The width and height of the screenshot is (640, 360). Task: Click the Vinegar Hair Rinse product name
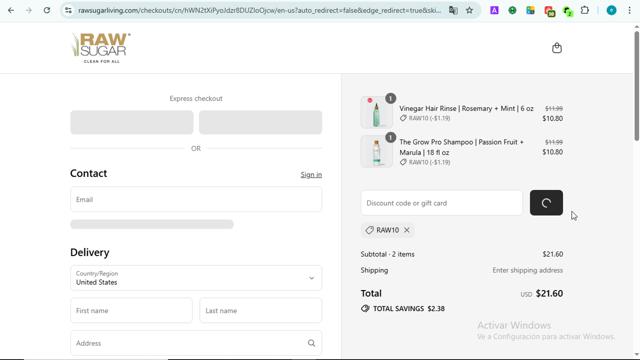pyautogui.click(x=466, y=109)
